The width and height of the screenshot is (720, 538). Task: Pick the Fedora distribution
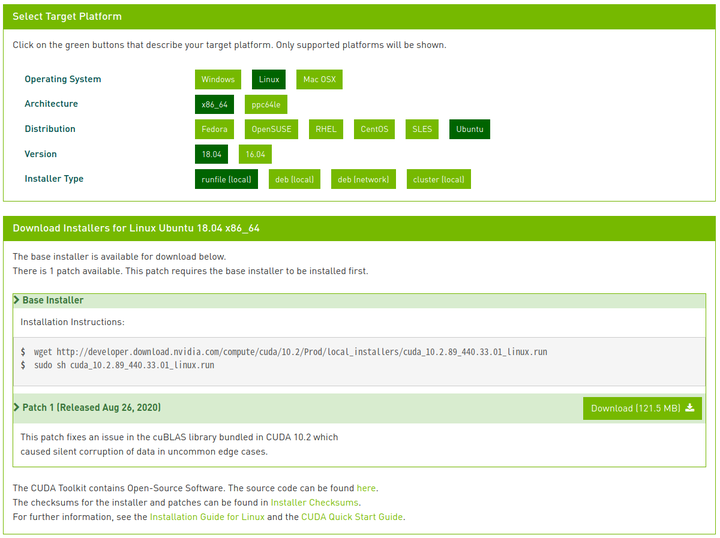click(214, 129)
